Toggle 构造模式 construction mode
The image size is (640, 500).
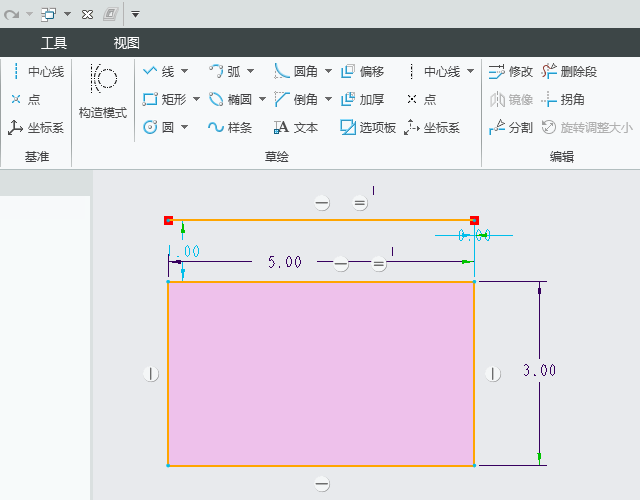[103, 91]
